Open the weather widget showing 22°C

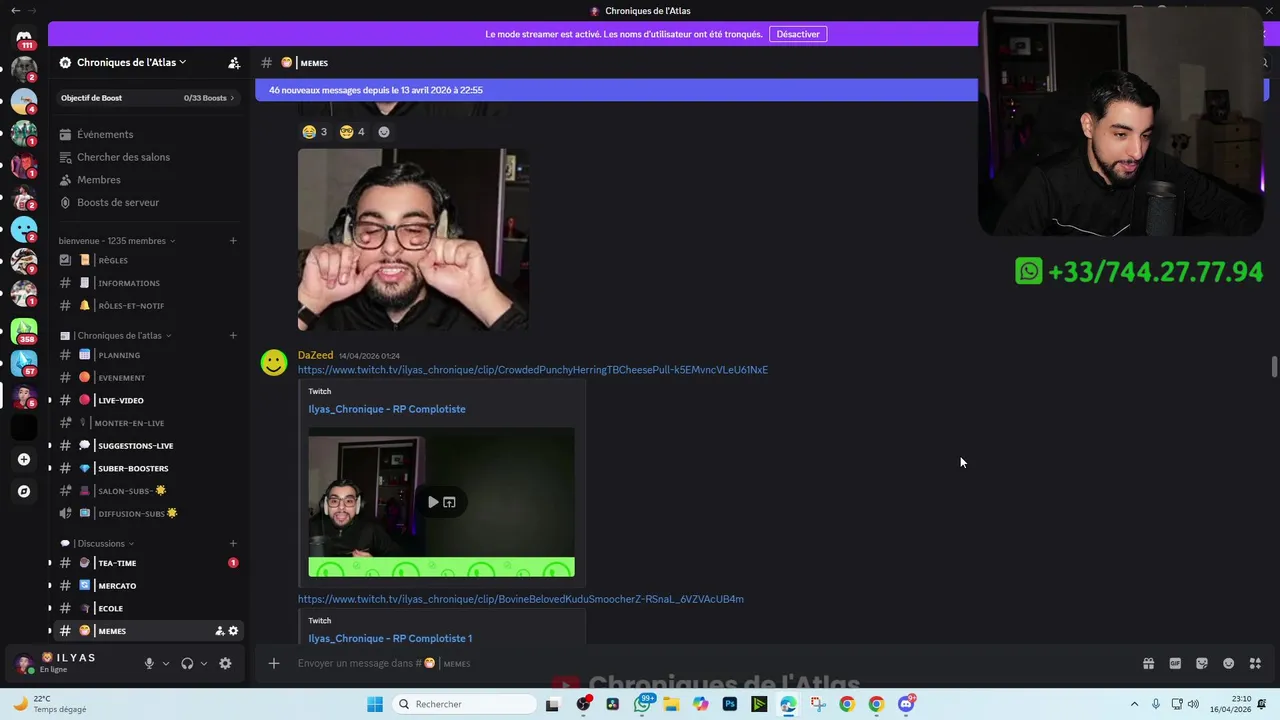[x=50, y=704]
